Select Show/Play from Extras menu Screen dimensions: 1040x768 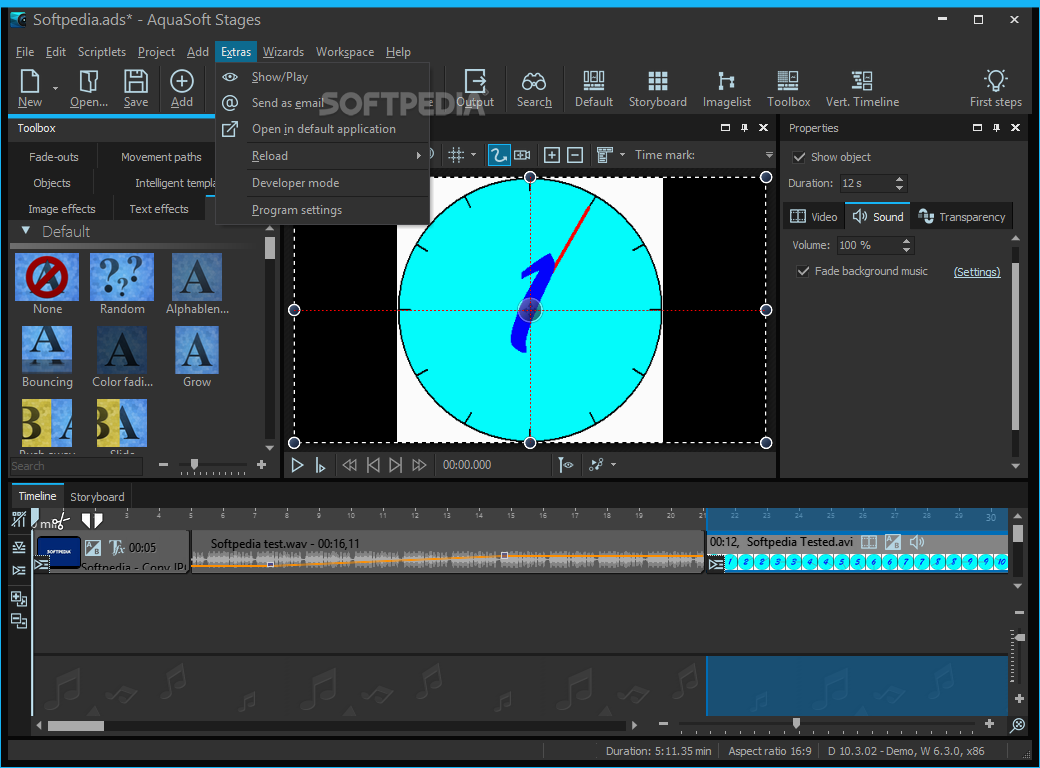coord(279,77)
